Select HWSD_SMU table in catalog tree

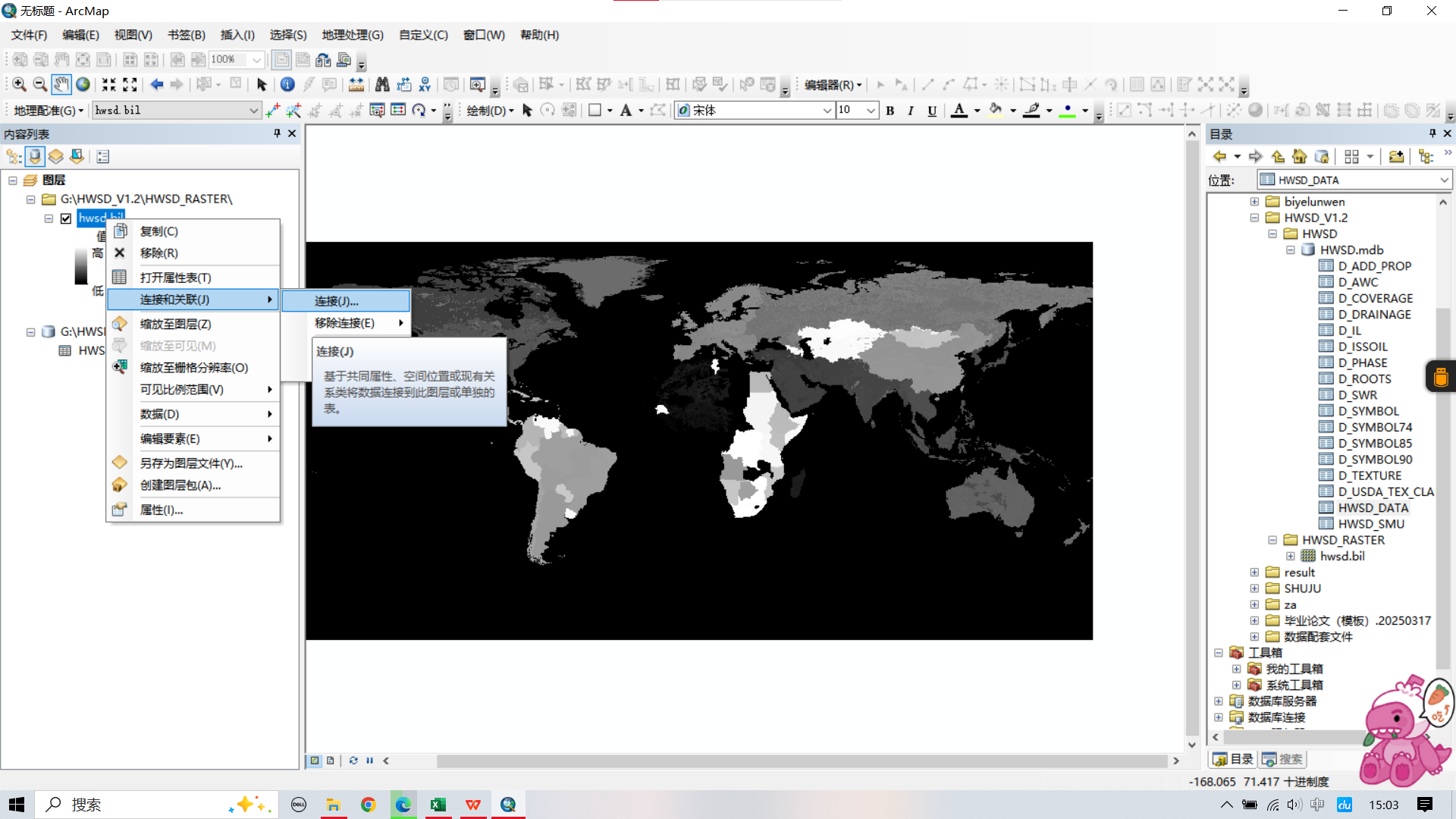1370,524
